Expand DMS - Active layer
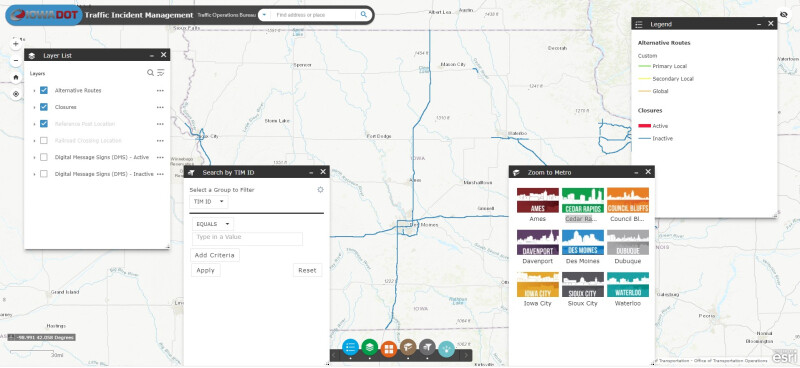 pyautogui.click(x=34, y=157)
